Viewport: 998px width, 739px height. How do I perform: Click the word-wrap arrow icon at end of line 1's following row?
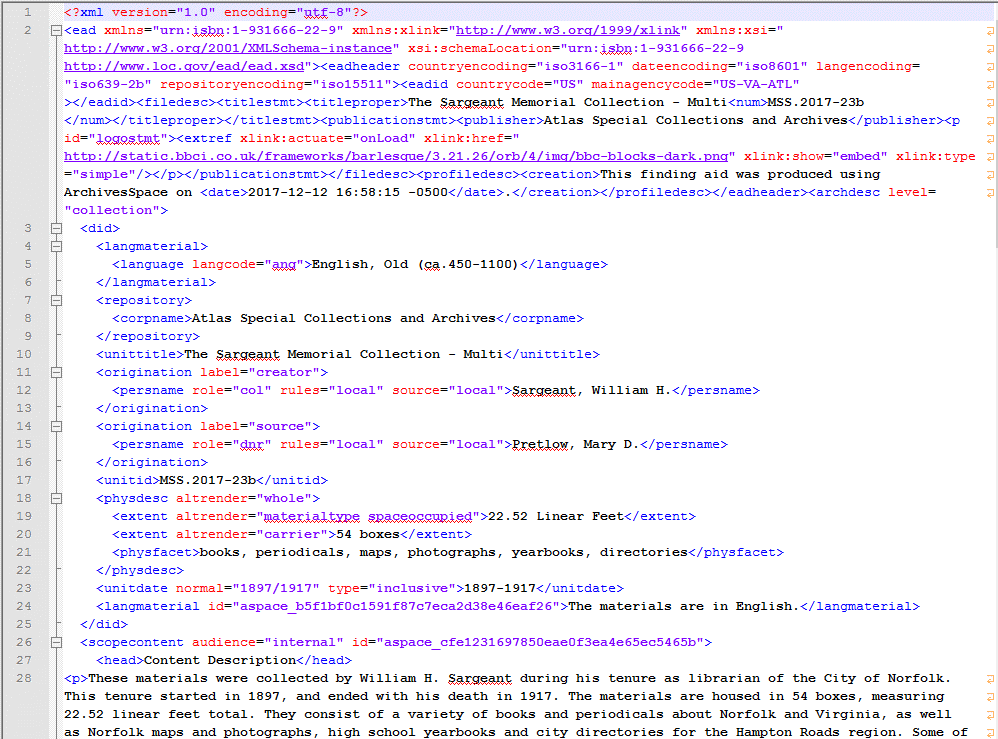coord(989,31)
